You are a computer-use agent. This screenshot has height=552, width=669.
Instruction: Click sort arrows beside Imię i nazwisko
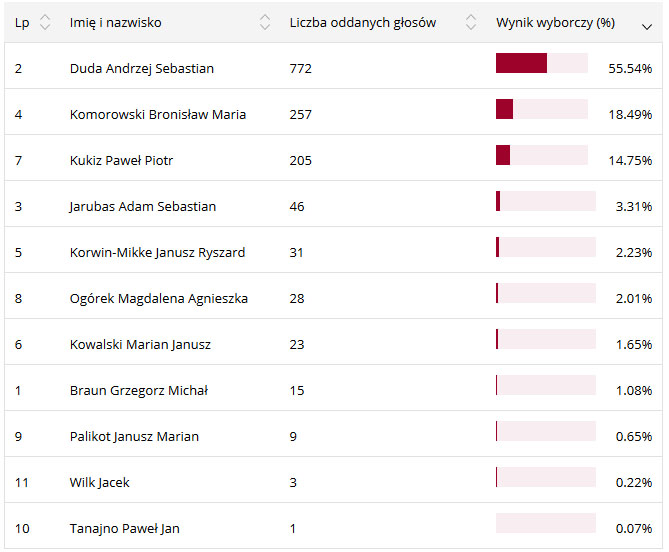pos(264,23)
